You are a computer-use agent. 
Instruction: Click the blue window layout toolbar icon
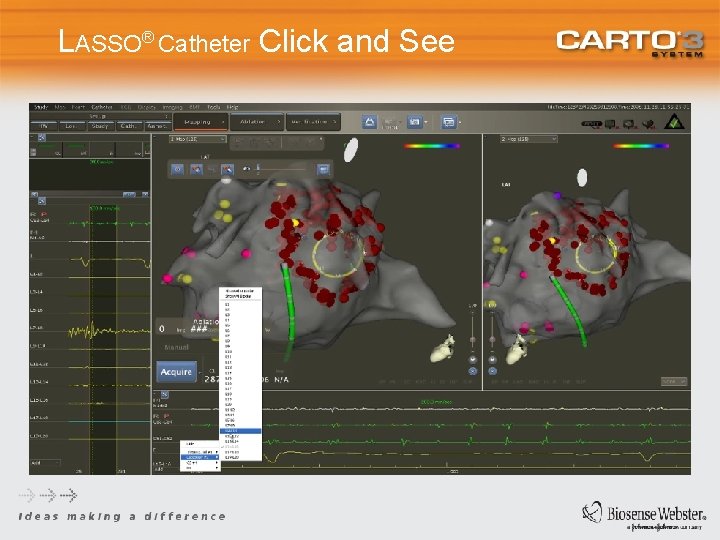click(x=448, y=122)
